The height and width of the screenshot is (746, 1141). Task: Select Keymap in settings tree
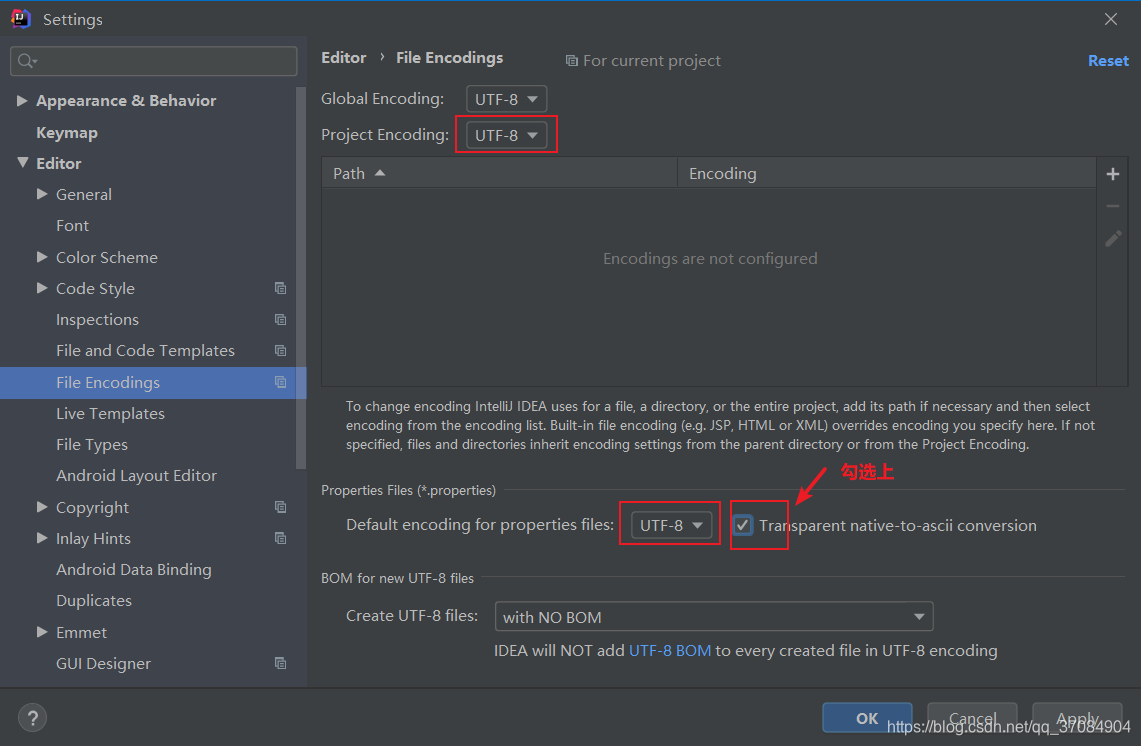coord(67,132)
